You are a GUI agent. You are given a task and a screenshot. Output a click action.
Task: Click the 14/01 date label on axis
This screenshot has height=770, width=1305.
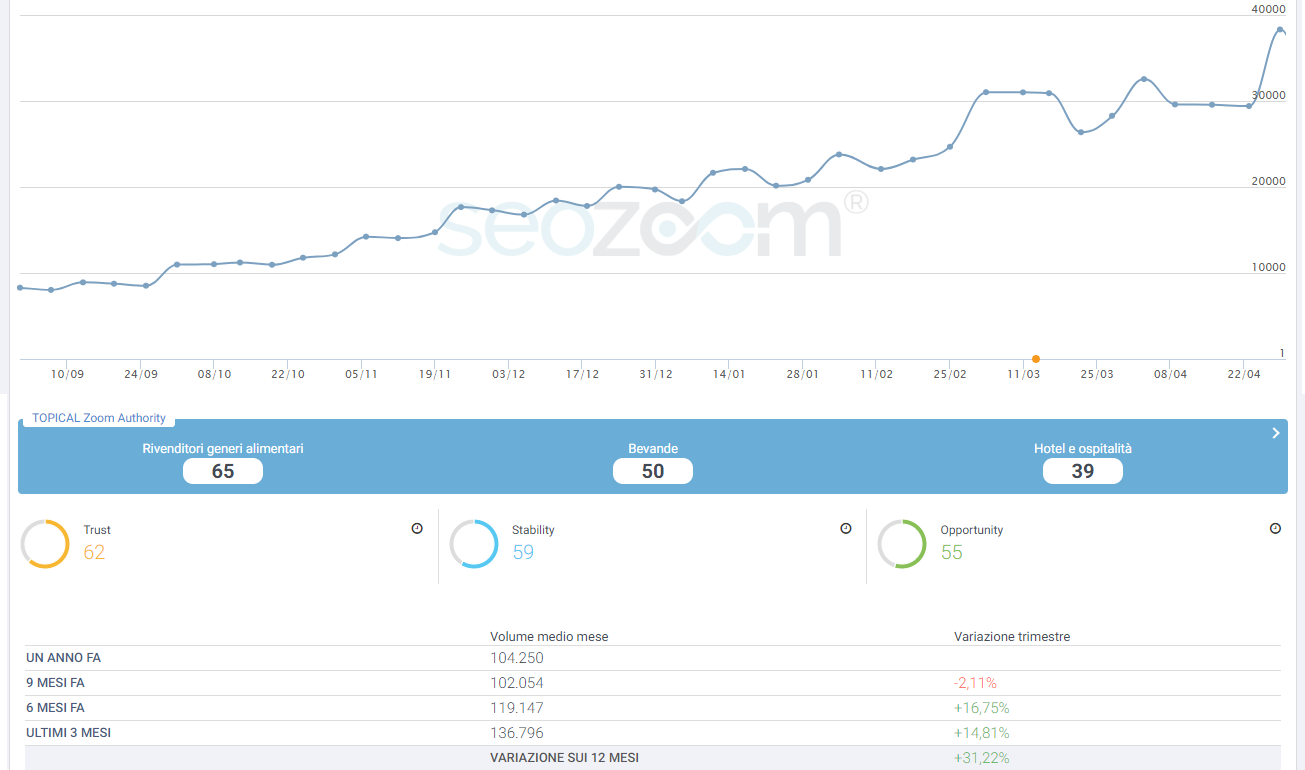pos(729,374)
